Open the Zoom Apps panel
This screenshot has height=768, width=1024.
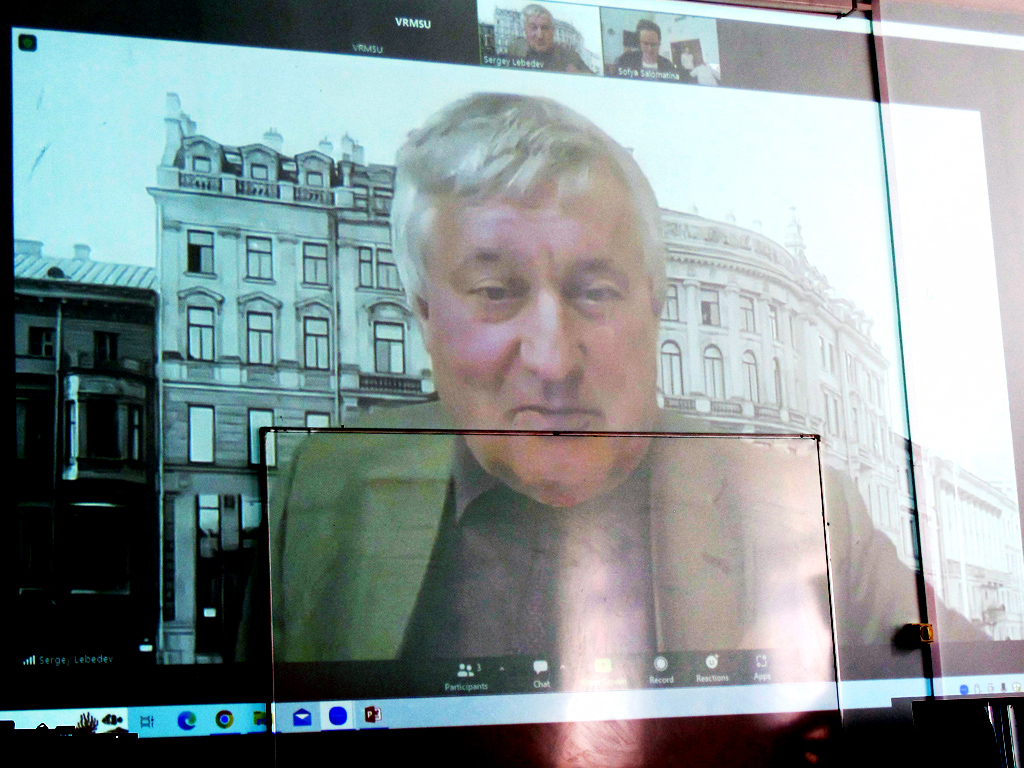tap(761, 667)
